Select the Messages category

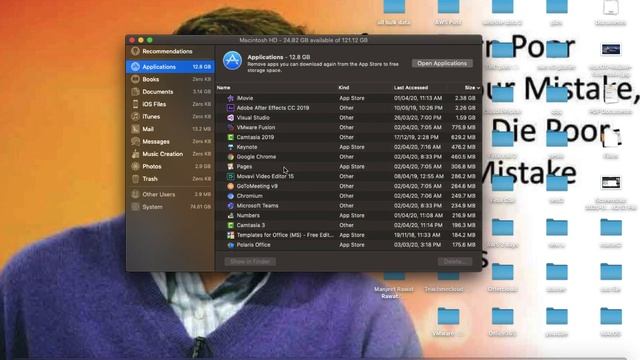(170, 142)
